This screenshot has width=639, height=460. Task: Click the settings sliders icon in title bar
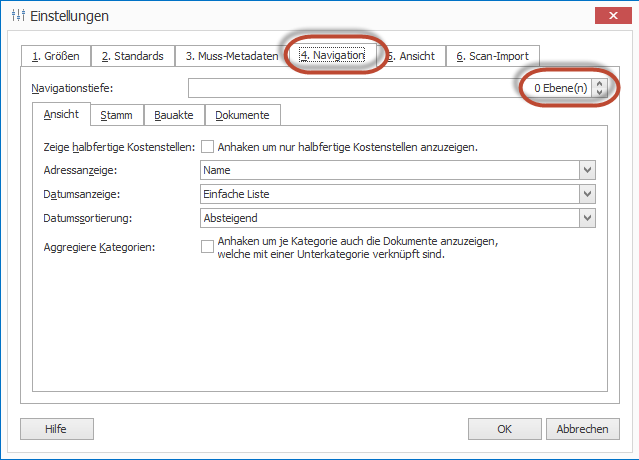pos(17,16)
